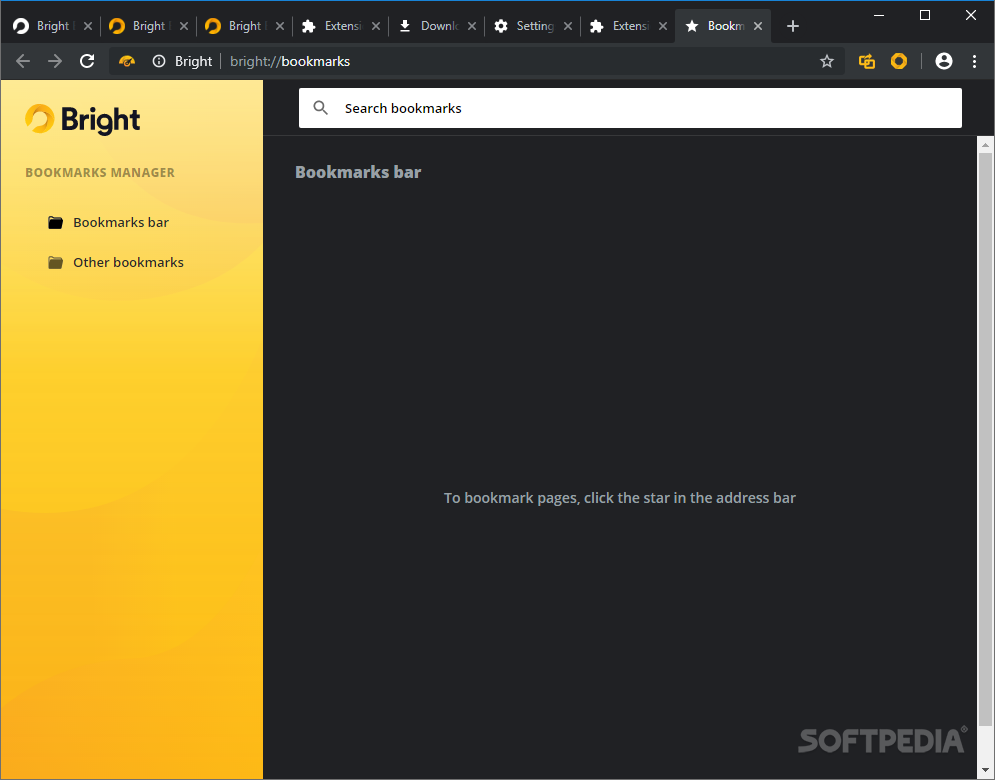
Task: Close the third Bright tab
Action: [279, 26]
